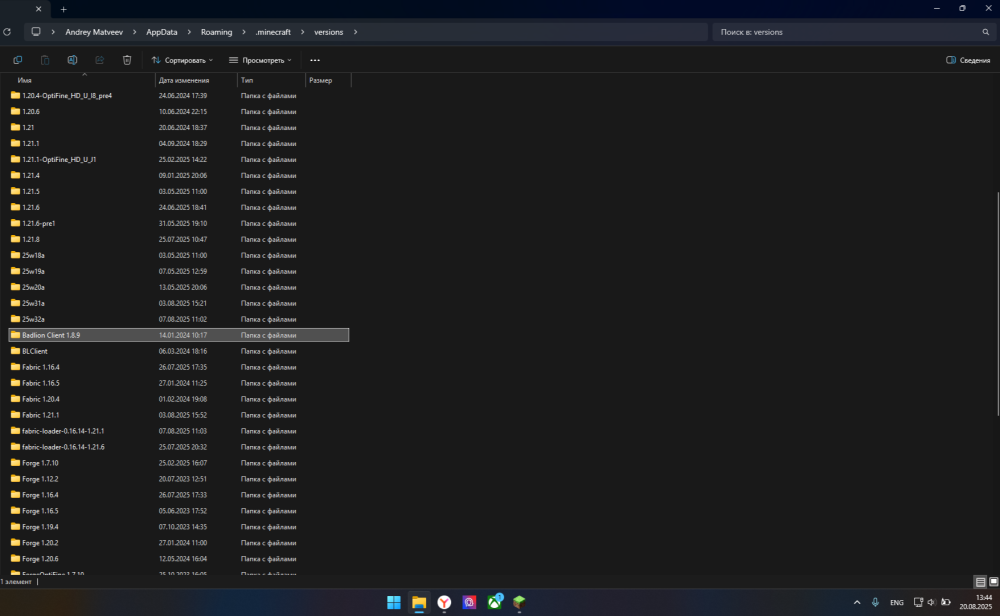Open Minecraft launcher icon on taskbar

coord(519,602)
